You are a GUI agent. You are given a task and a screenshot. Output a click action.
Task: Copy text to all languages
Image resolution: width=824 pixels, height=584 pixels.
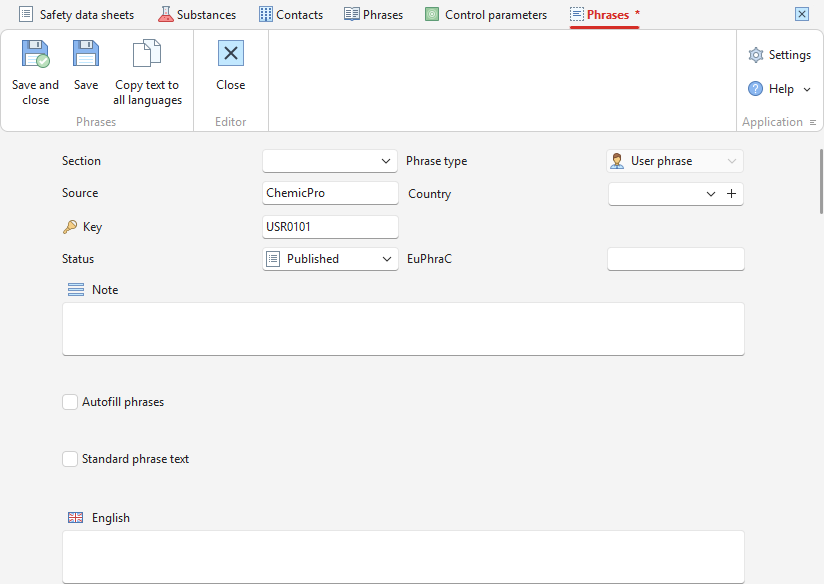(x=147, y=72)
